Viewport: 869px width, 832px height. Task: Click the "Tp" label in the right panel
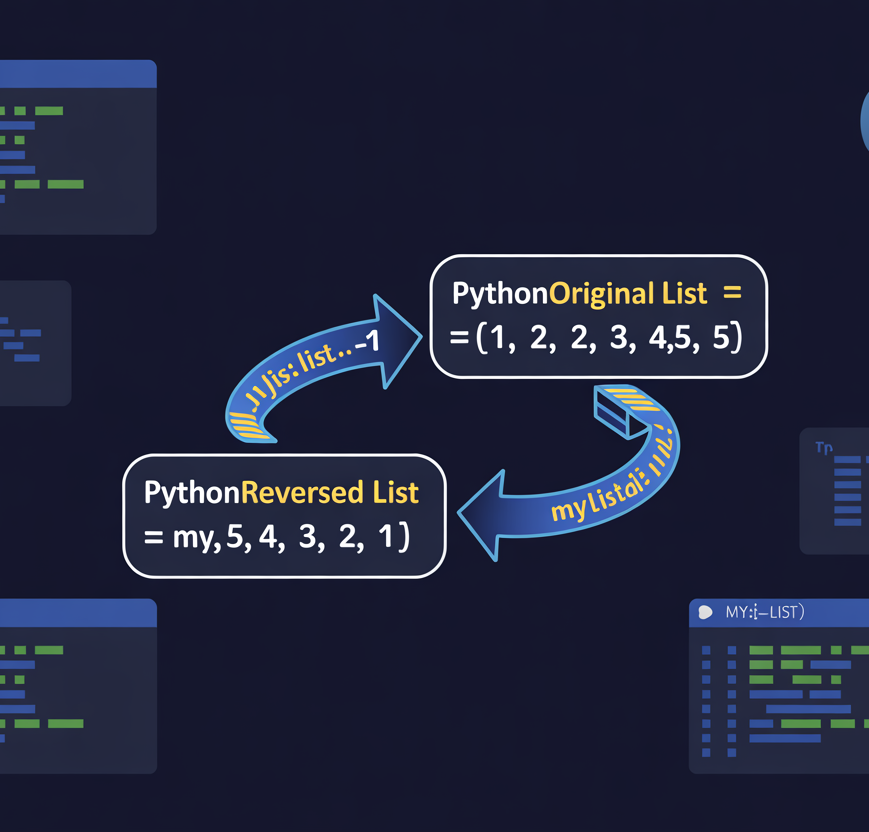(x=823, y=448)
